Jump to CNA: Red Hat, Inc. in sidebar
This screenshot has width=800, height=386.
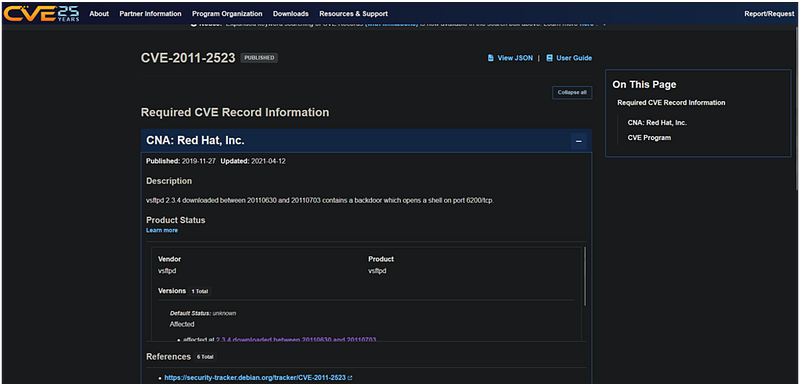pyautogui.click(x=658, y=122)
